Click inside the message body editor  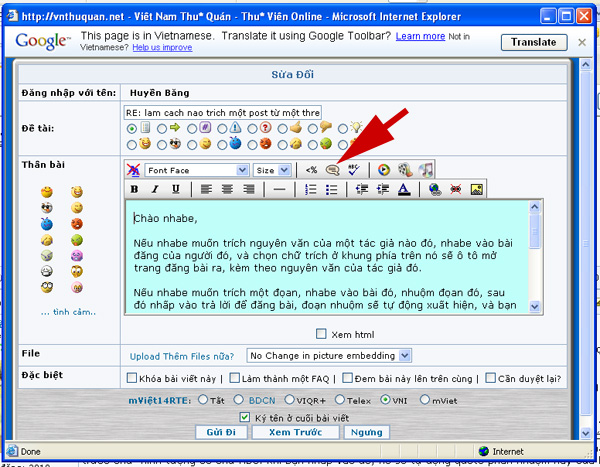(x=327, y=257)
